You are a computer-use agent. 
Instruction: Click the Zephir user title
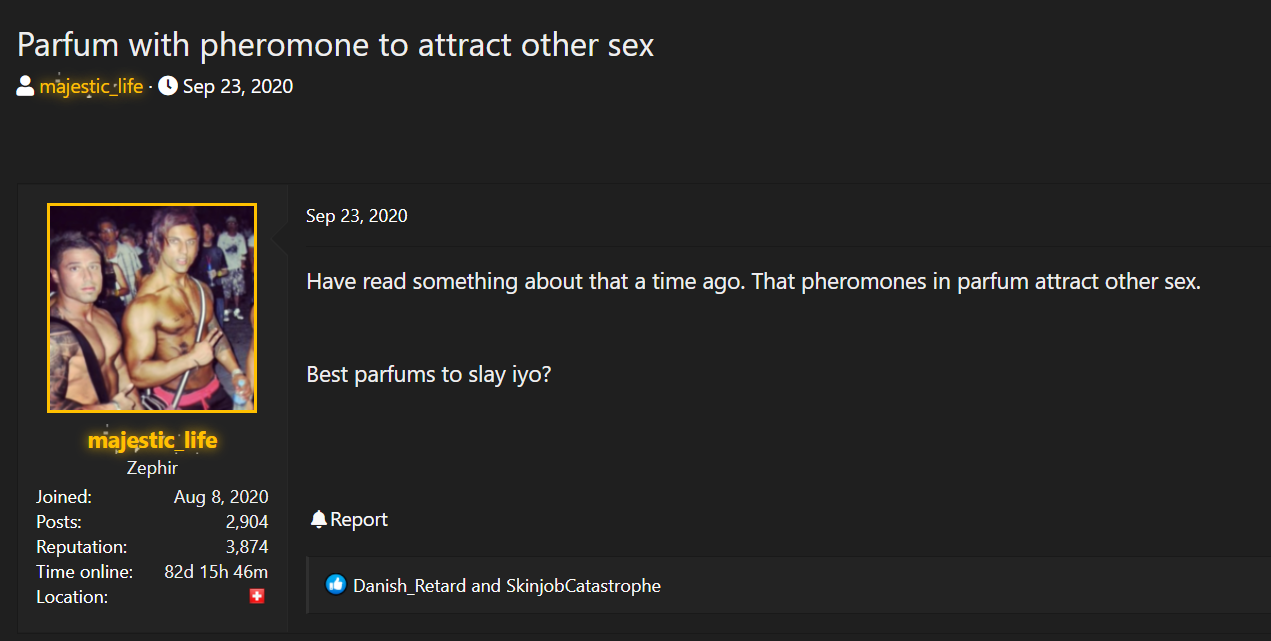click(152, 468)
